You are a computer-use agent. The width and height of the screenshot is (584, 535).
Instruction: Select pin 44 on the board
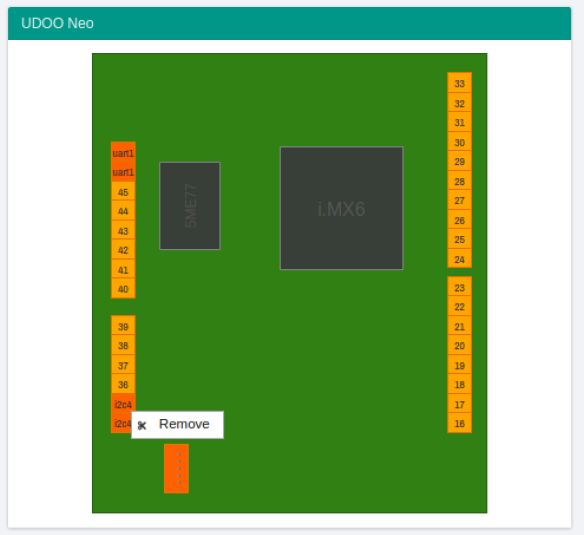tap(123, 211)
